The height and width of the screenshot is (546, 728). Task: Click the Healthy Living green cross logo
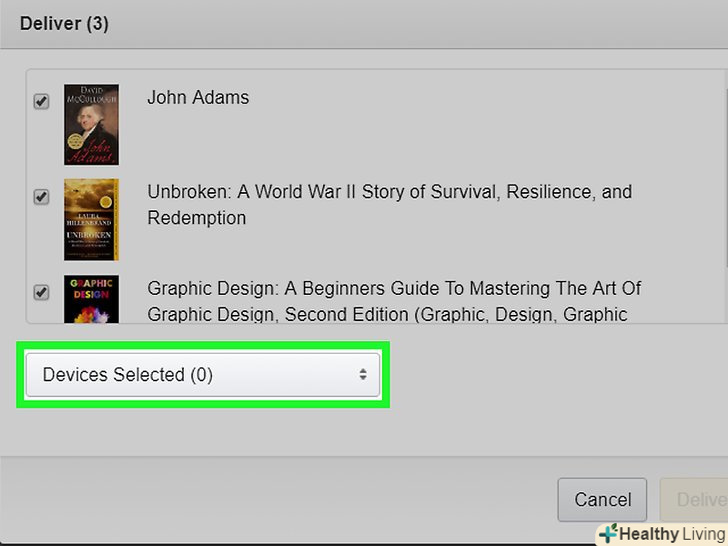point(607,534)
